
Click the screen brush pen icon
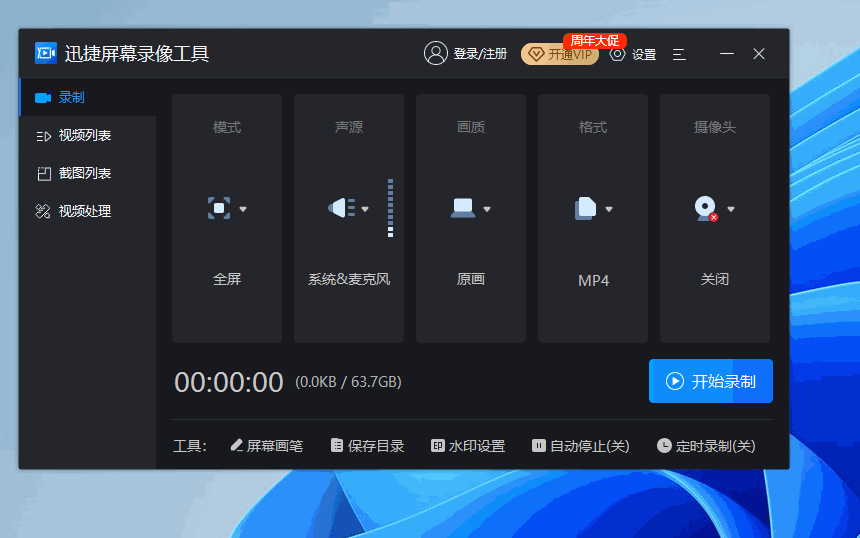tap(236, 445)
